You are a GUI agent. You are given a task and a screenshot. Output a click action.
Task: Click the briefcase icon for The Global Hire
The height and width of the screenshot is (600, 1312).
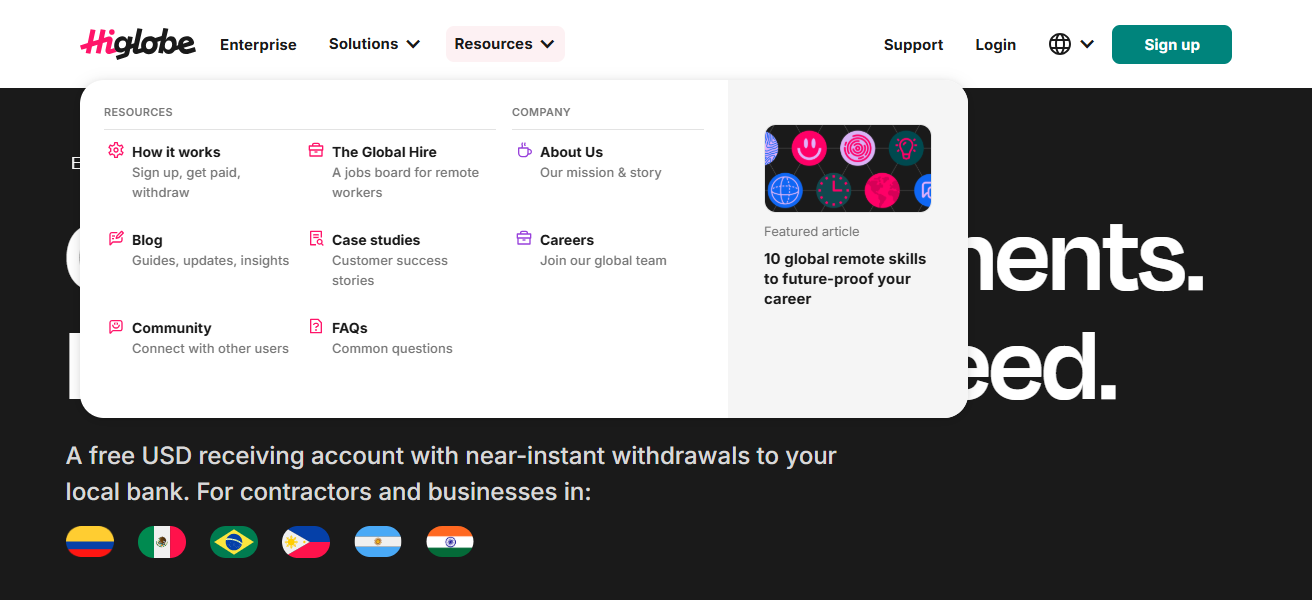pyautogui.click(x=316, y=151)
